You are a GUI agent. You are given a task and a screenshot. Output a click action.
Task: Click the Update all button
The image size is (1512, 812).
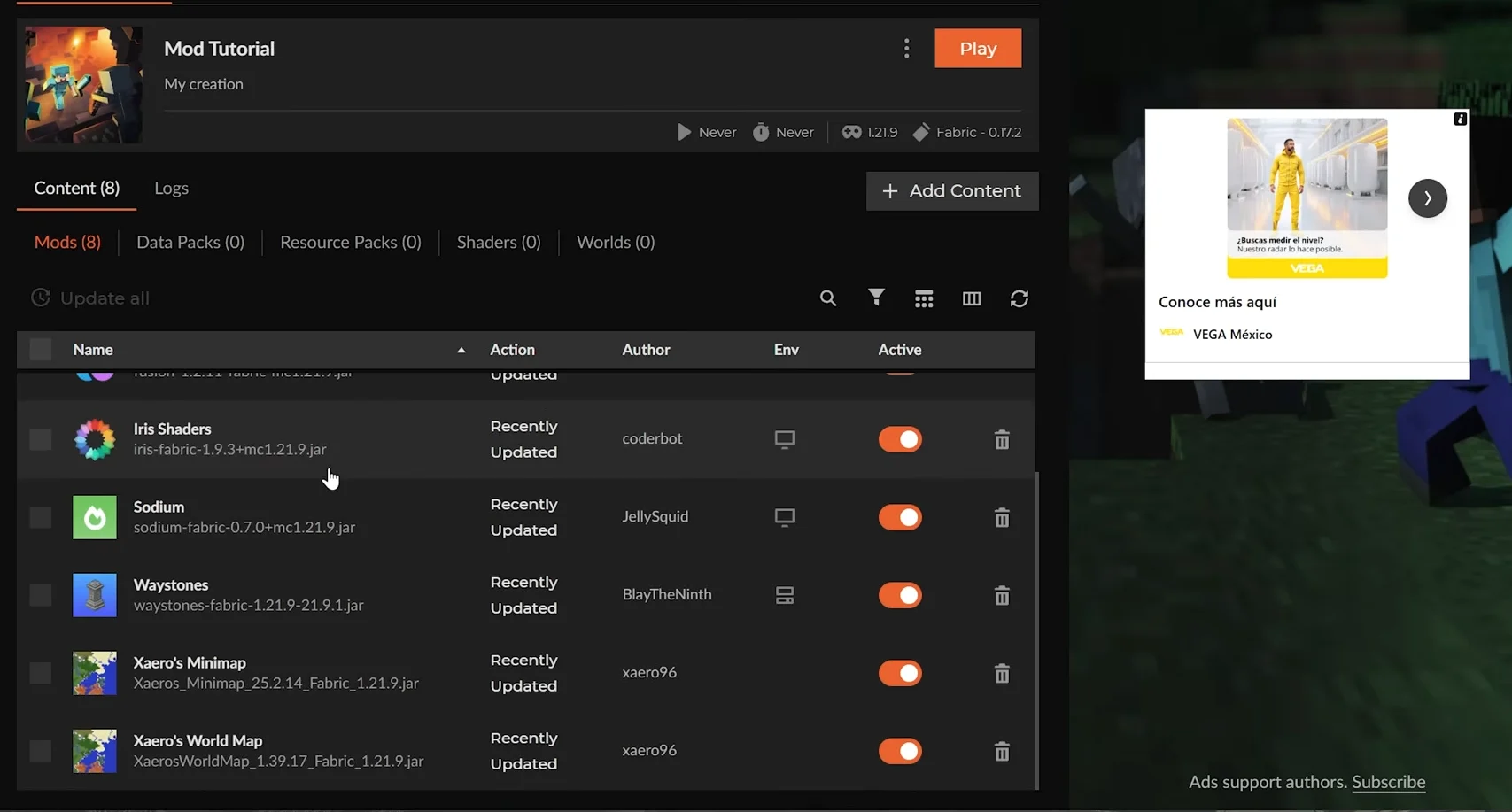click(90, 298)
